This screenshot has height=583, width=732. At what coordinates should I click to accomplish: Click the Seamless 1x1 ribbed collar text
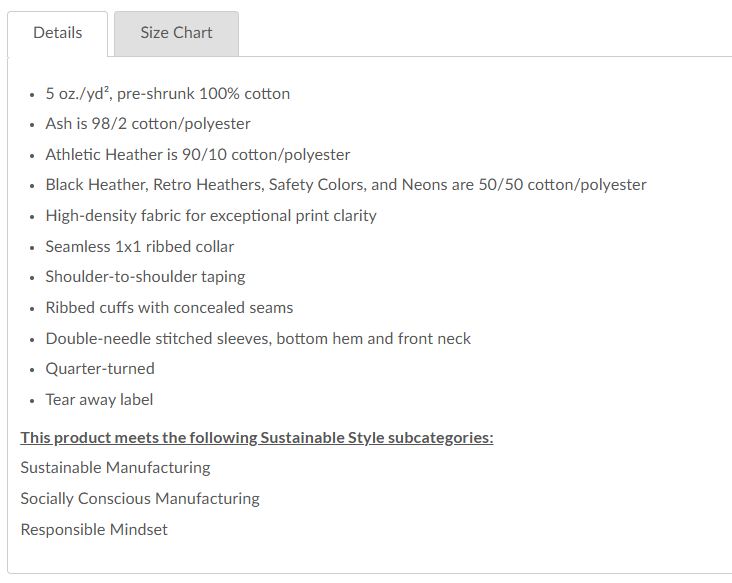(x=139, y=246)
